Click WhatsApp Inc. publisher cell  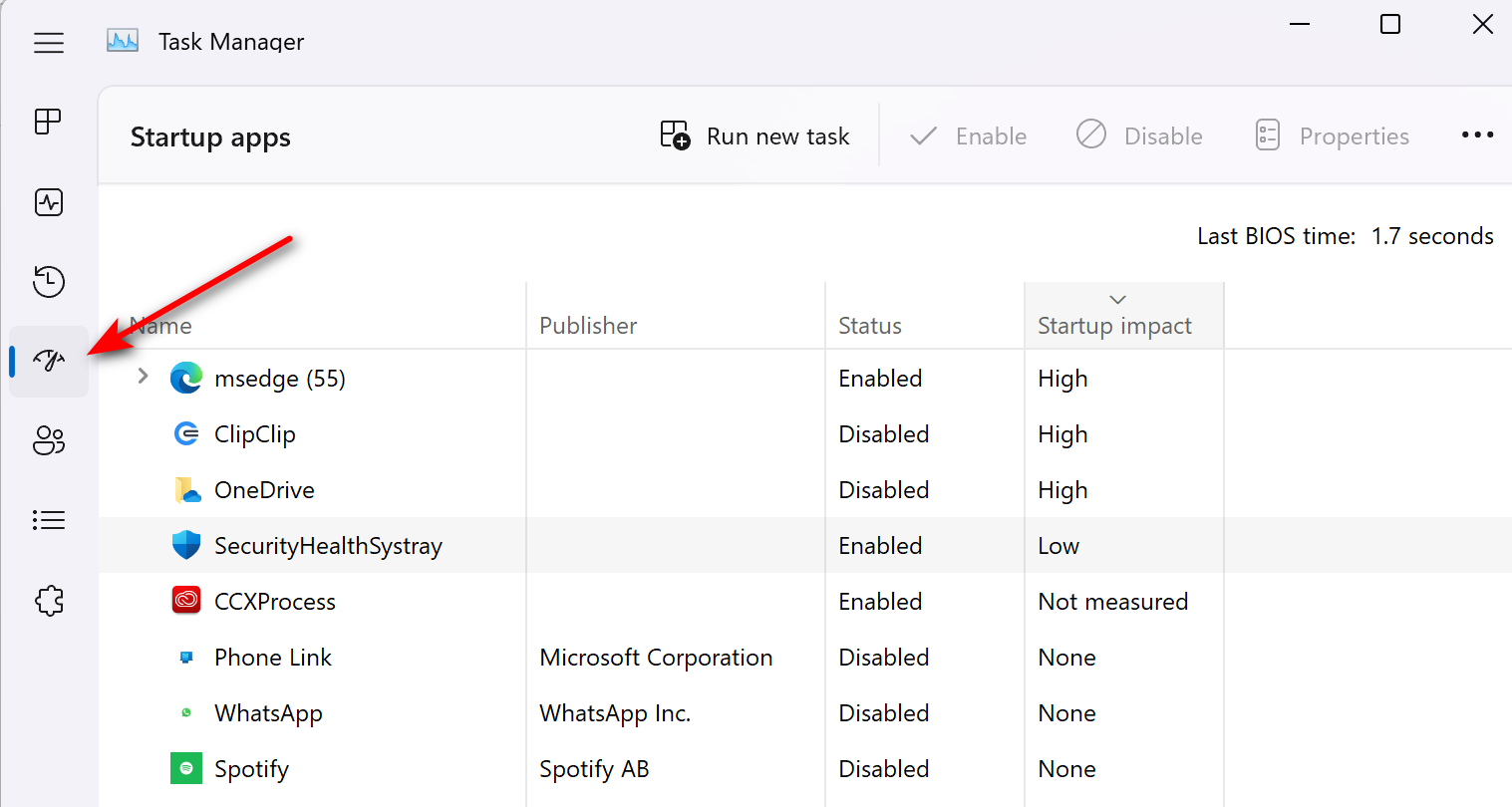pos(615,714)
